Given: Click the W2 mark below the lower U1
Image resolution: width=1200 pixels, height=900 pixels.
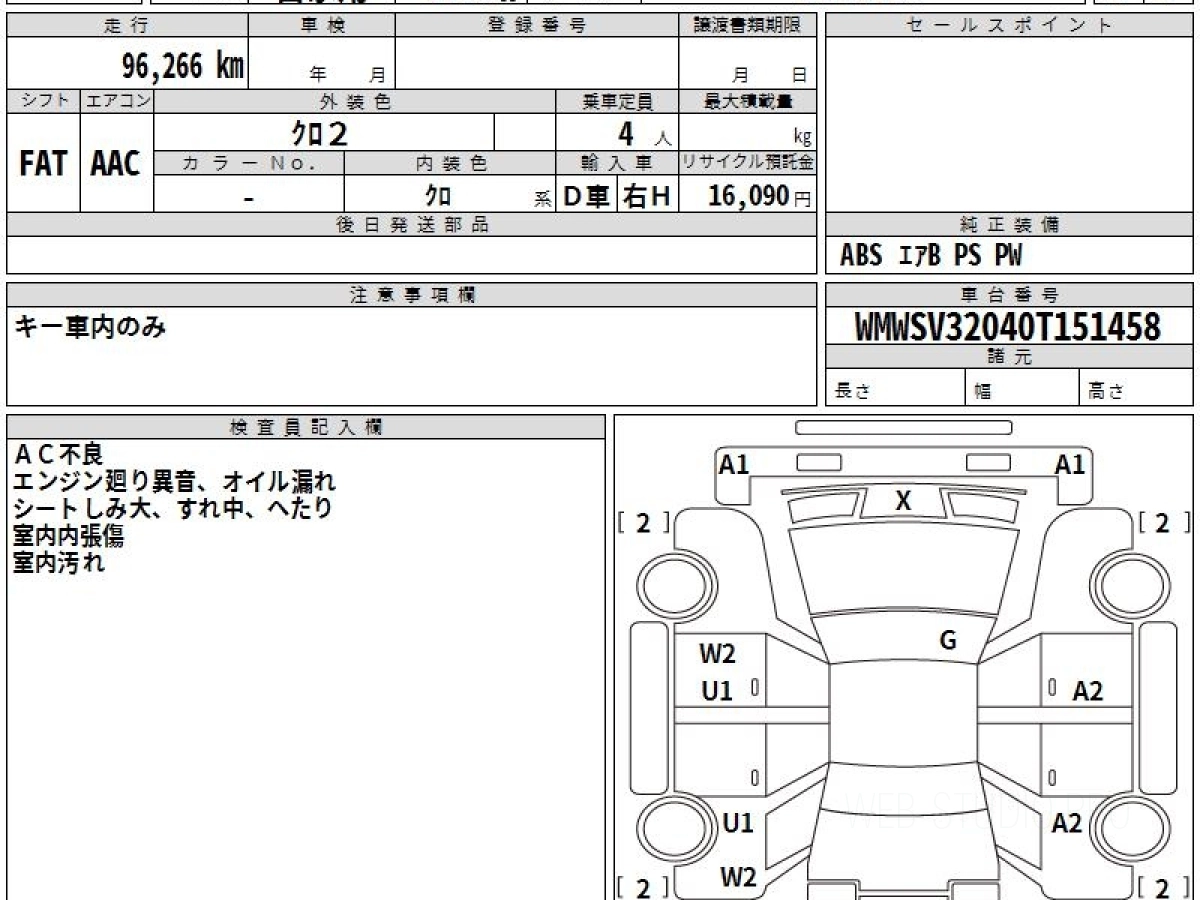Looking at the screenshot, I should pyautogui.click(x=738, y=877).
